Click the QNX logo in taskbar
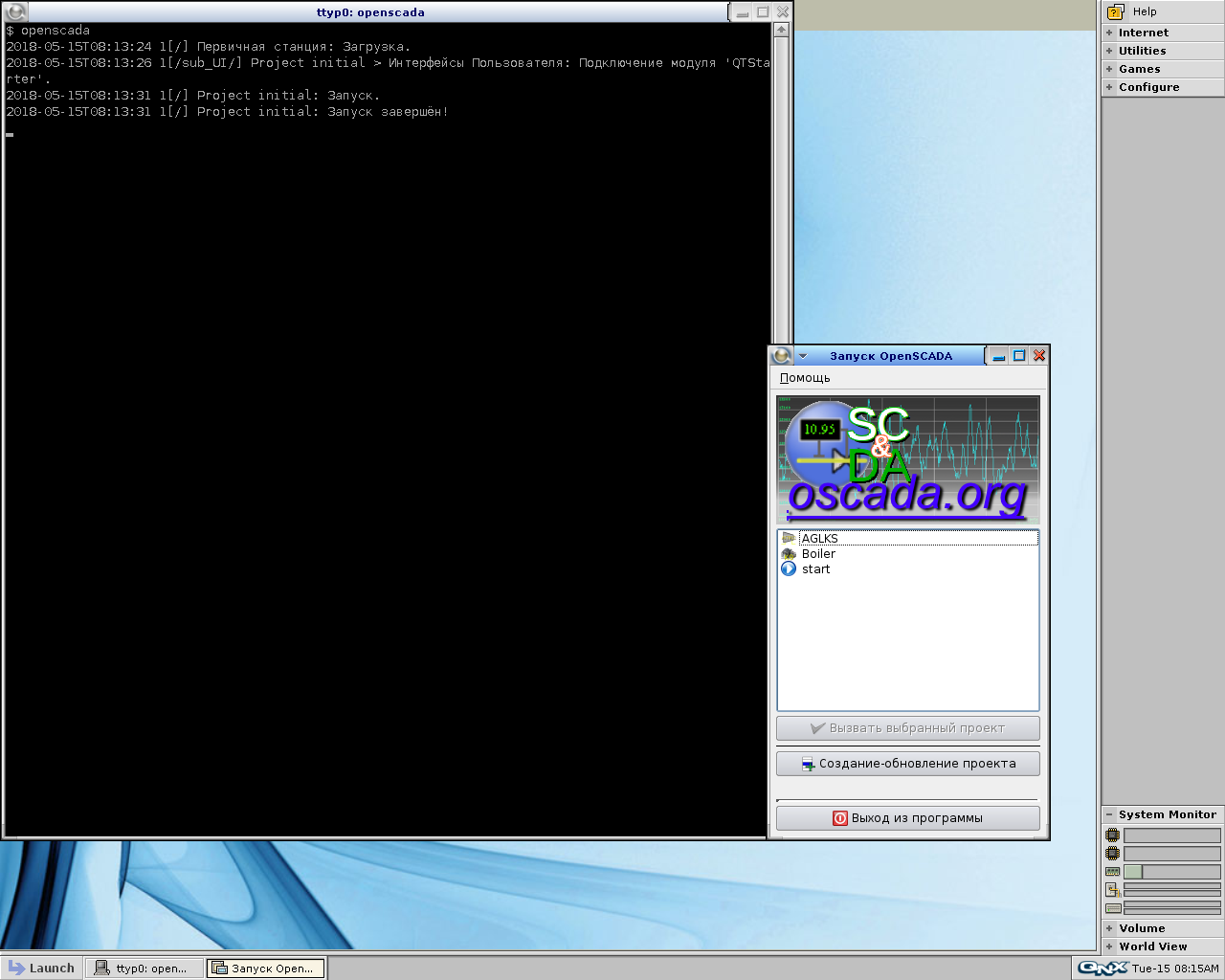 tap(1102, 968)
